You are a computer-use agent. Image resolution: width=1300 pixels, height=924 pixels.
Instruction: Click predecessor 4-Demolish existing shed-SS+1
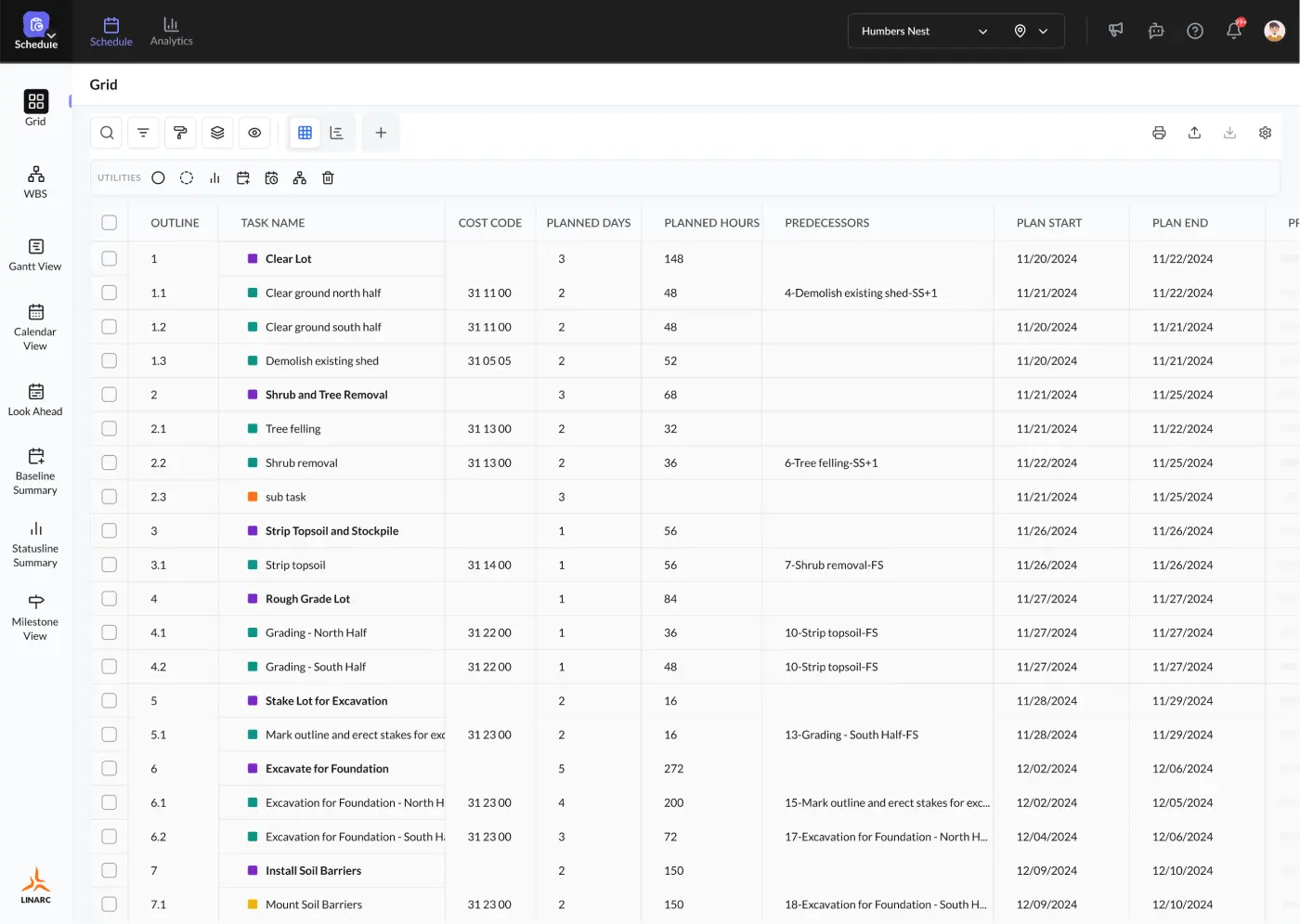pos(861,293)
